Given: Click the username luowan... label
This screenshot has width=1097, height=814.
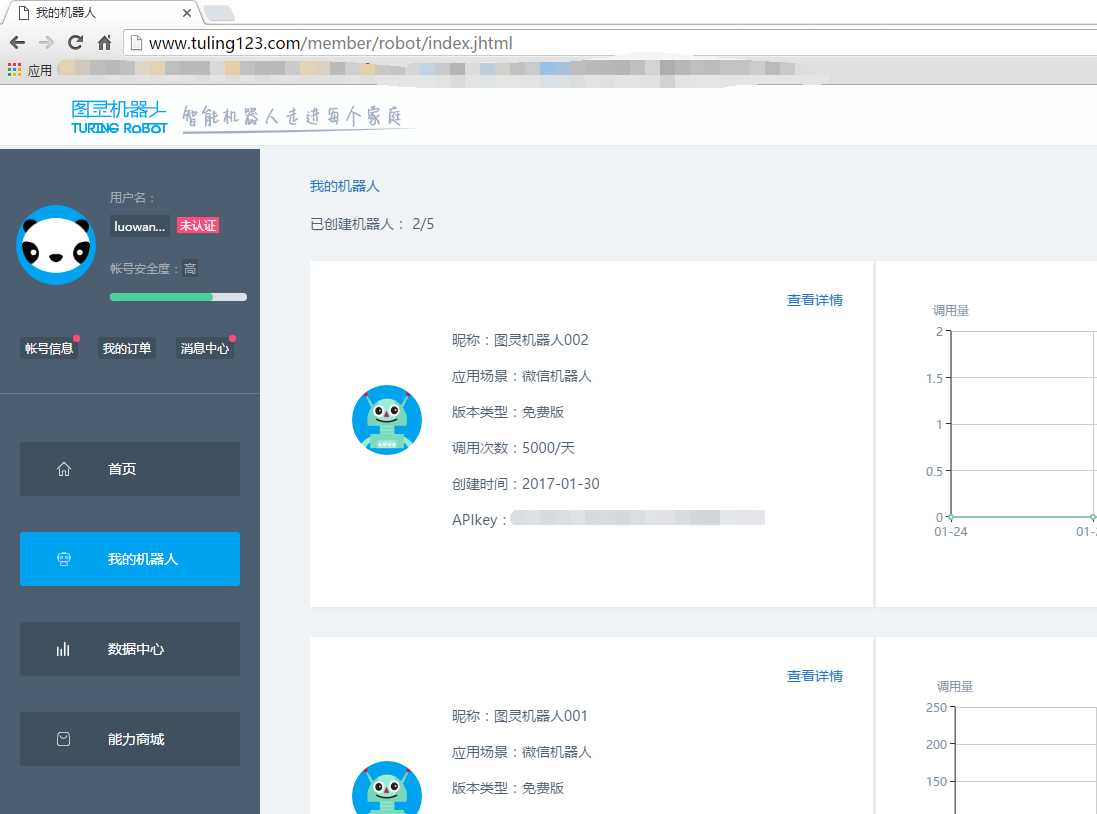Looking at the screenshot, I should (140, 226).
